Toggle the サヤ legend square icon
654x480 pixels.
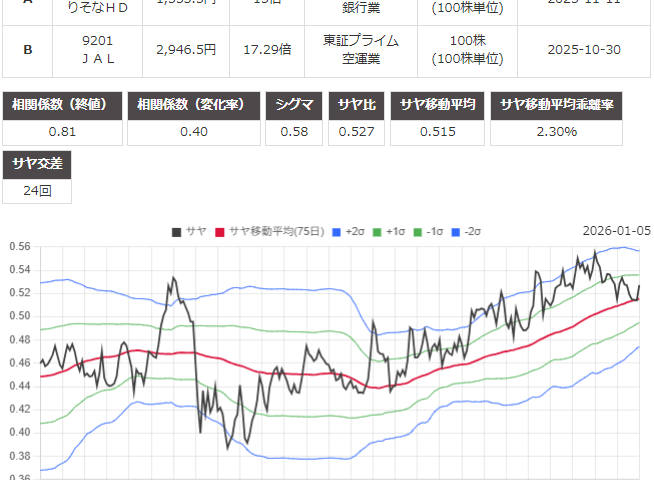(176, 231)
